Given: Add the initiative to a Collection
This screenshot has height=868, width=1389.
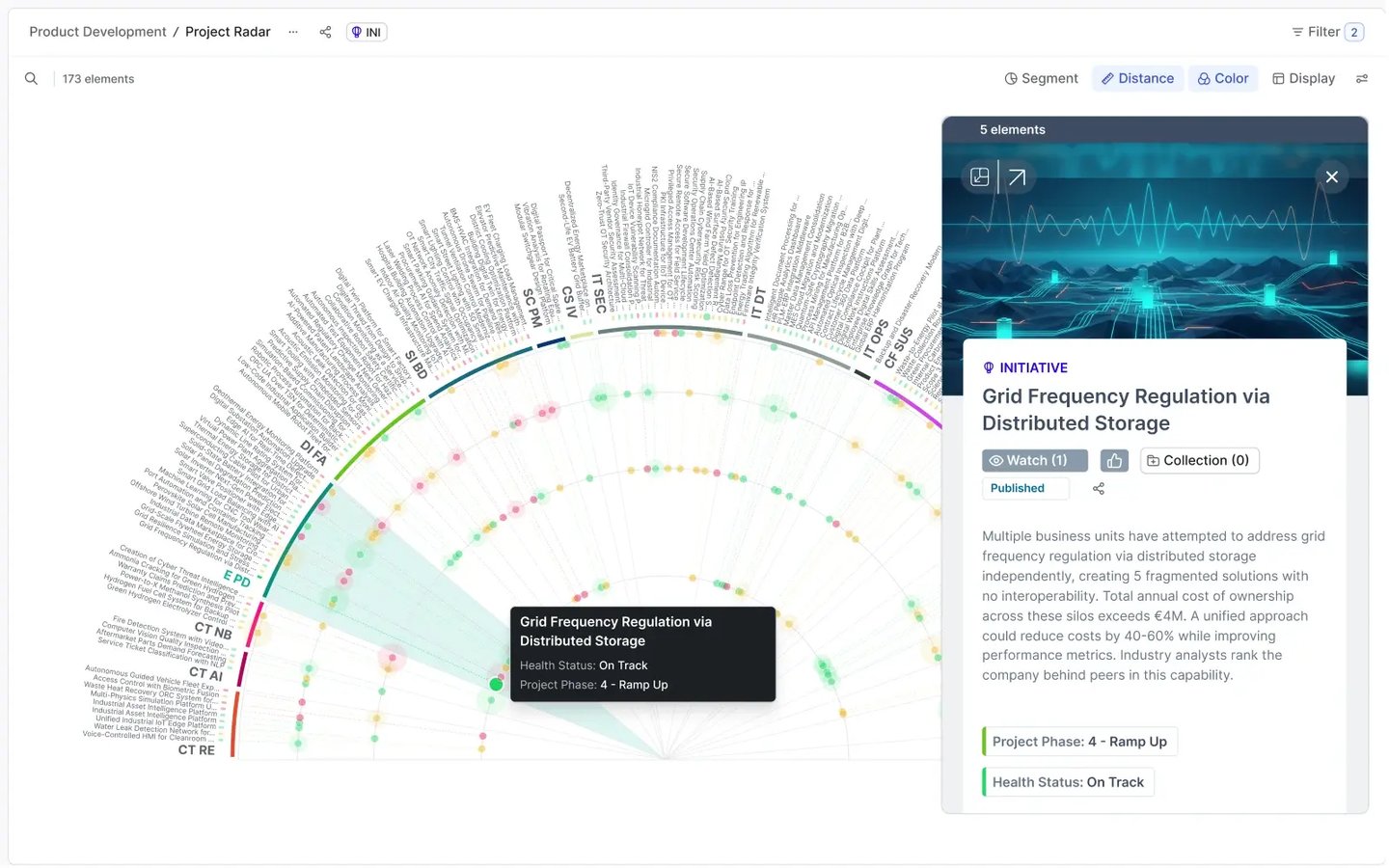Looking at the screenshot, I should 1200,461.
